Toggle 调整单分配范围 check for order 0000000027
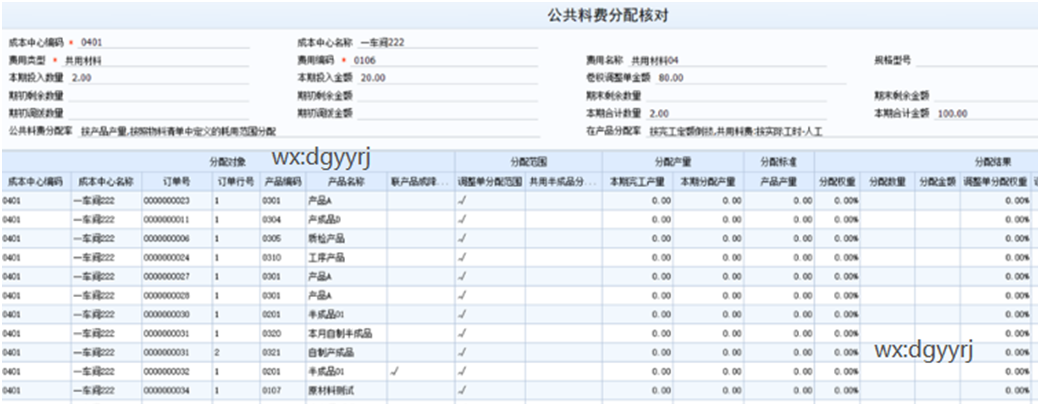 tap(462, 277)
